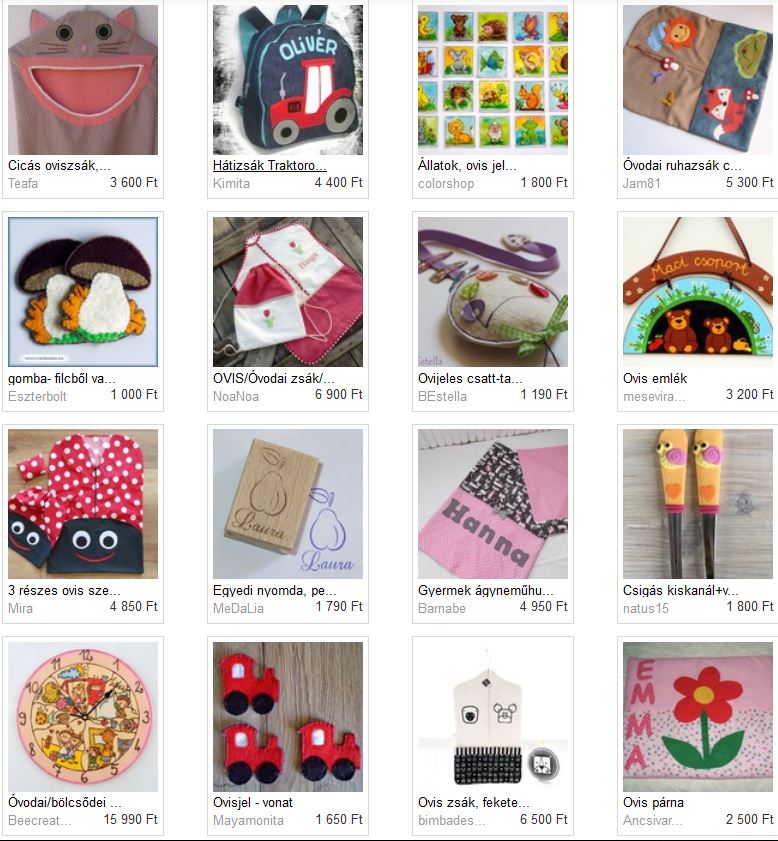Open the OVIS/Óvodai zsák/... listing title
The width and height of the screenshot is (778, 841).
coord(273,378)
